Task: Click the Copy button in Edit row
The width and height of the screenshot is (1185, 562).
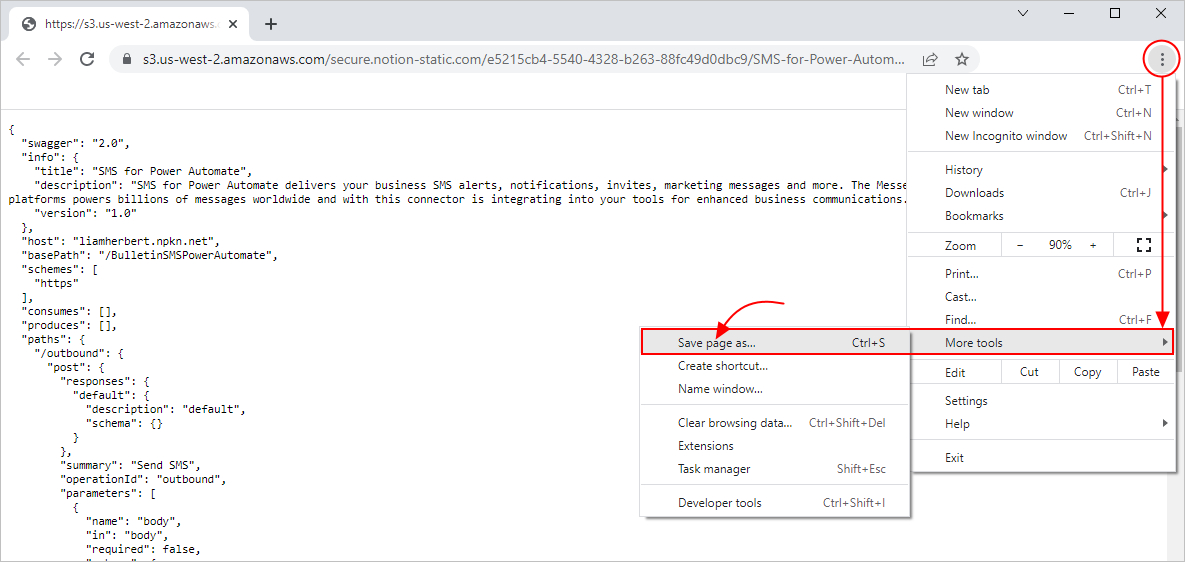Action: click(1087, 372)
